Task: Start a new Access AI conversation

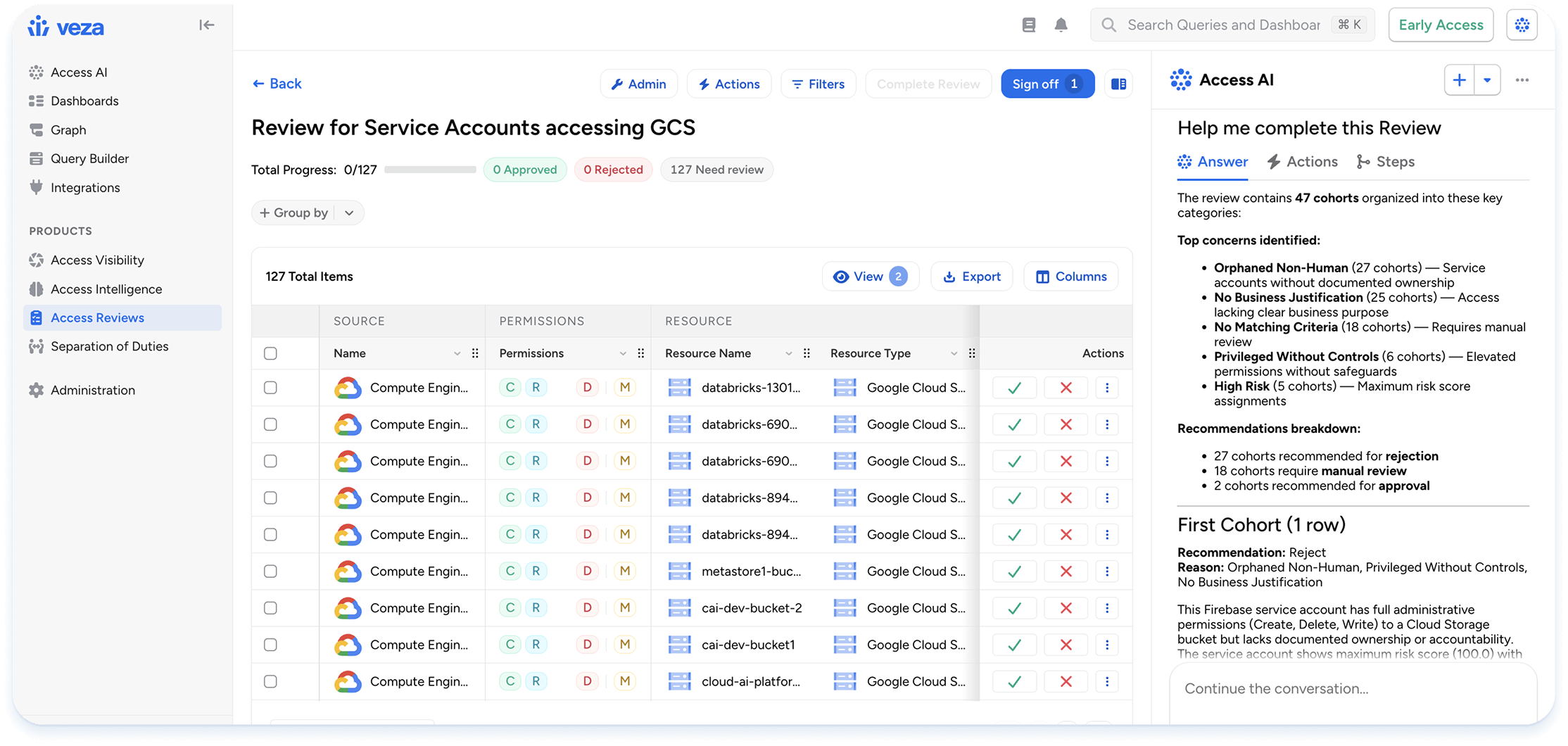Action: [1459, 80]
